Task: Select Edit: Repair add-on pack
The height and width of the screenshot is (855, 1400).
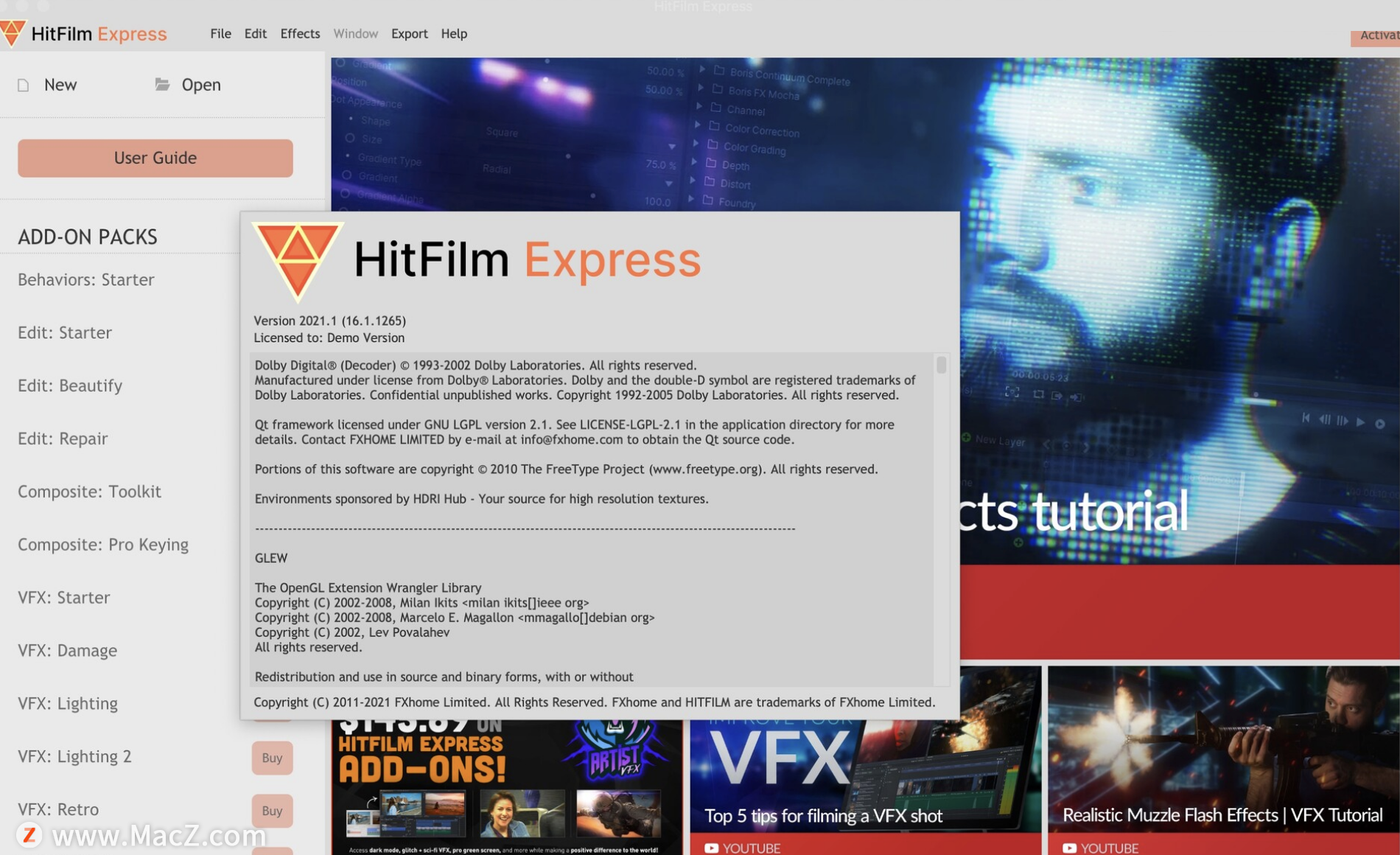Action: (63, 439)
